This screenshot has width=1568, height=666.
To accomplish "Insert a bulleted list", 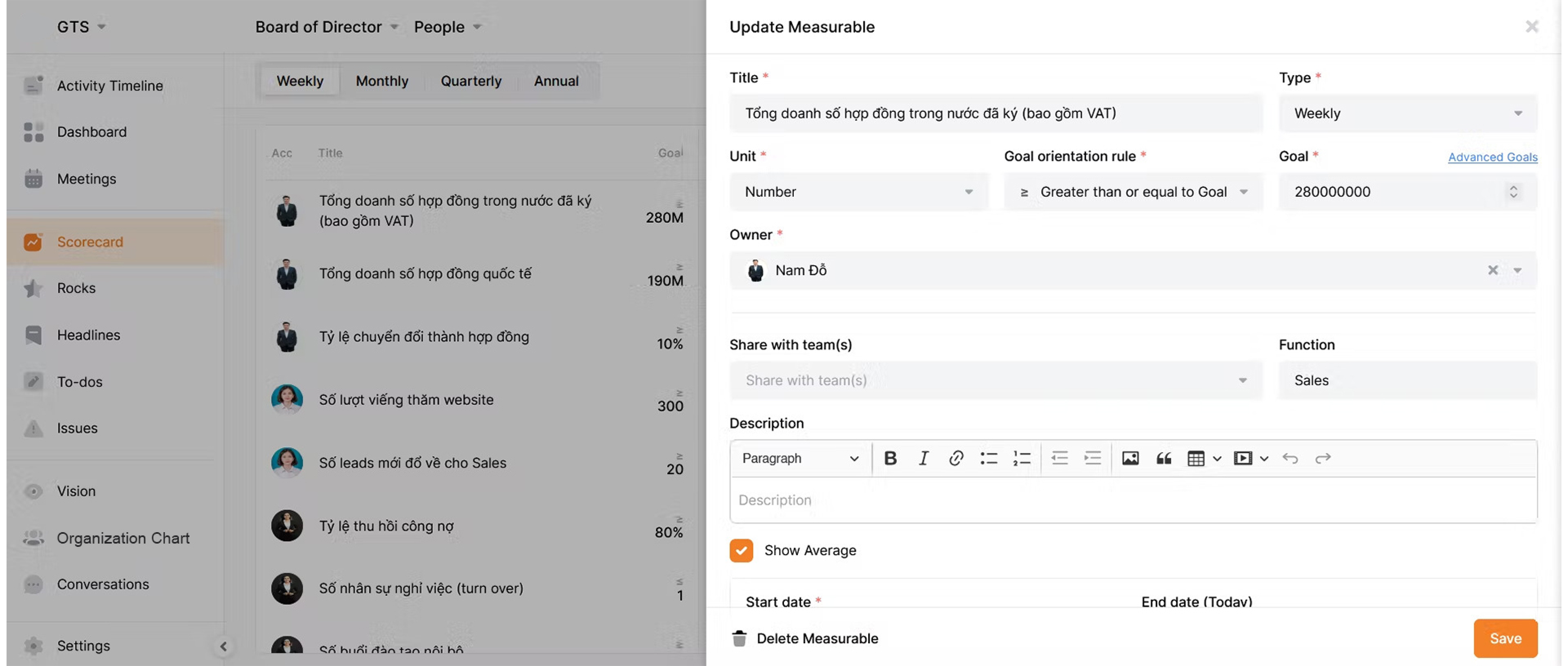I will (x=989, y=458).
